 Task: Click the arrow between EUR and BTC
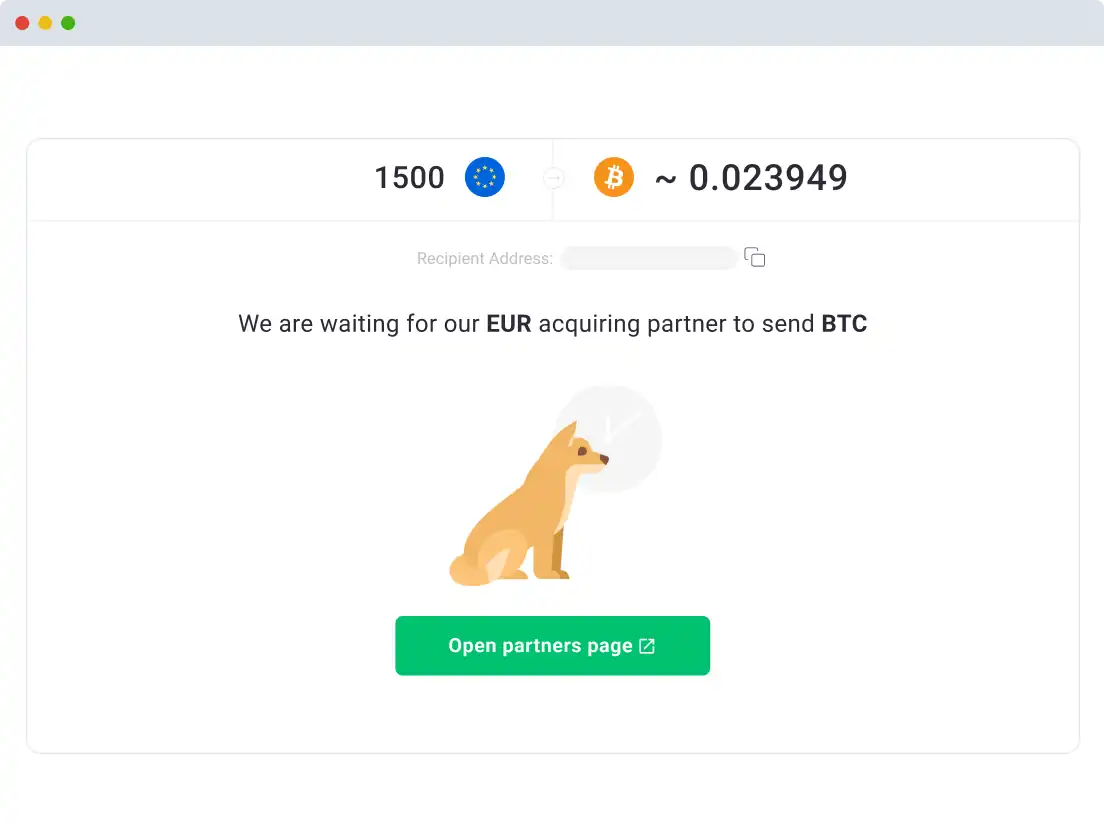point(553,177)
